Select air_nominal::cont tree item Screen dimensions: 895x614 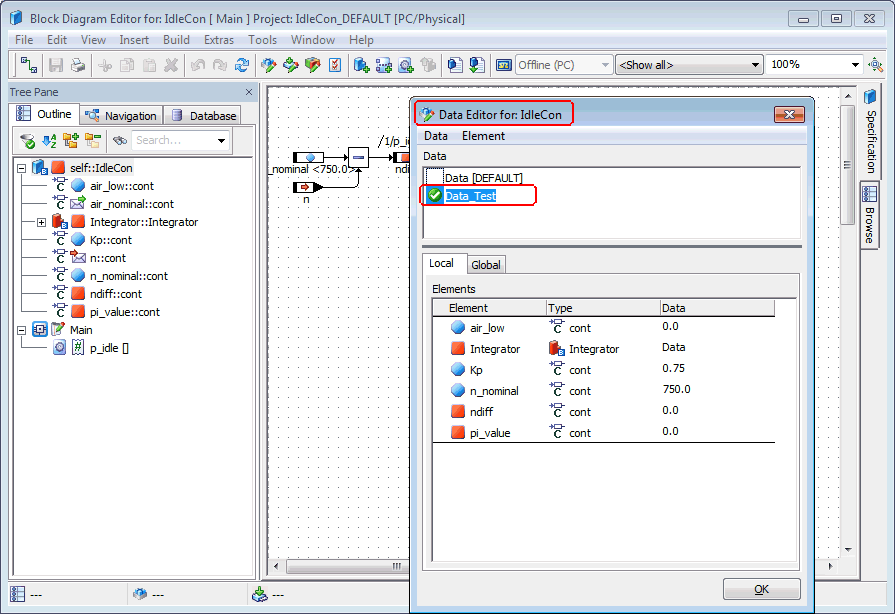(x=132, y=204)
